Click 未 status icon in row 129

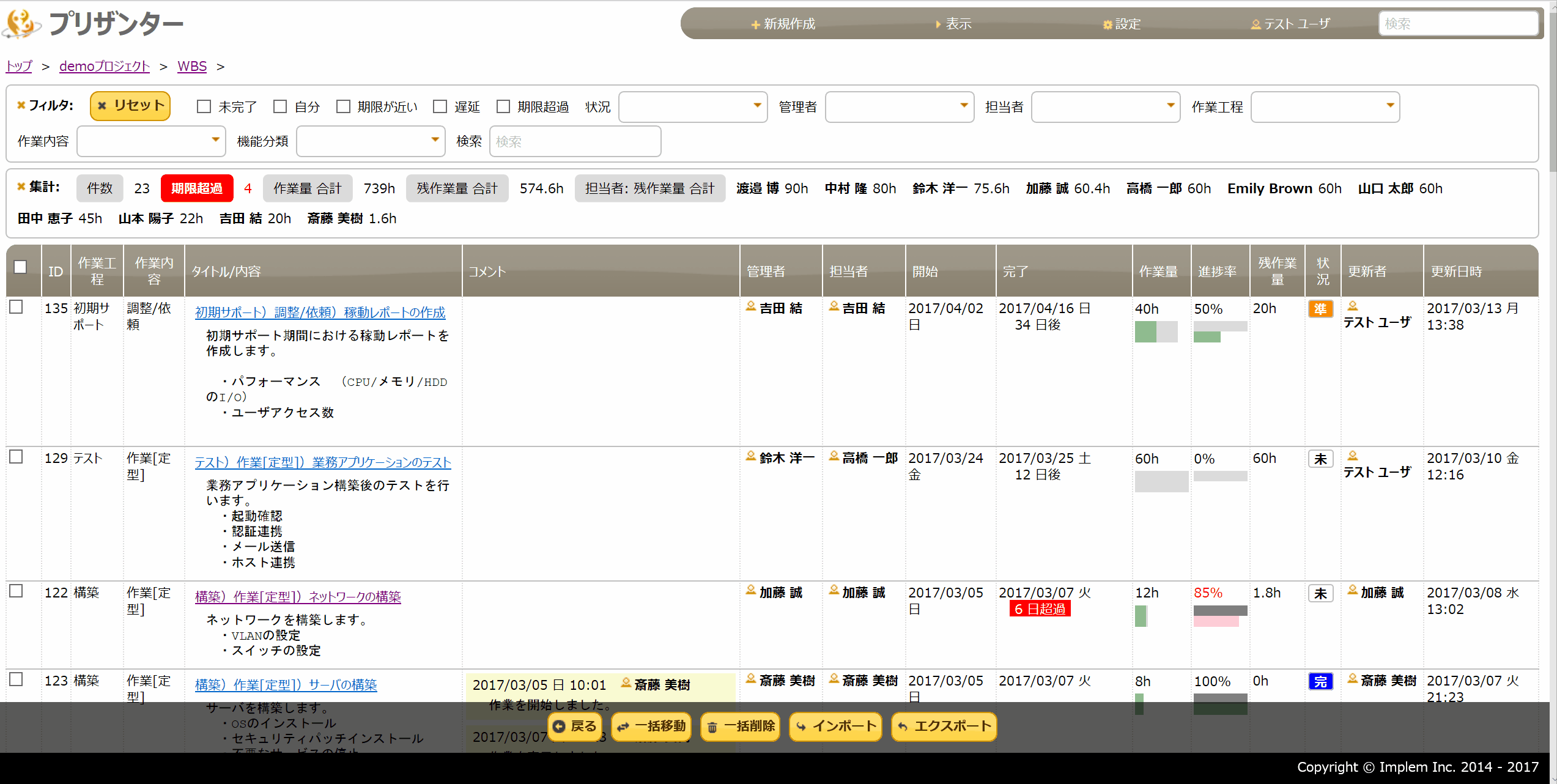(x=1320, y=459)
